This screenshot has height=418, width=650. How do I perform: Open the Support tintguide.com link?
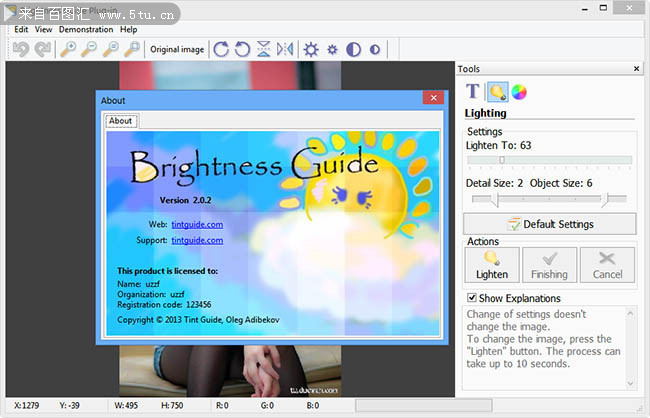(197, 240)
